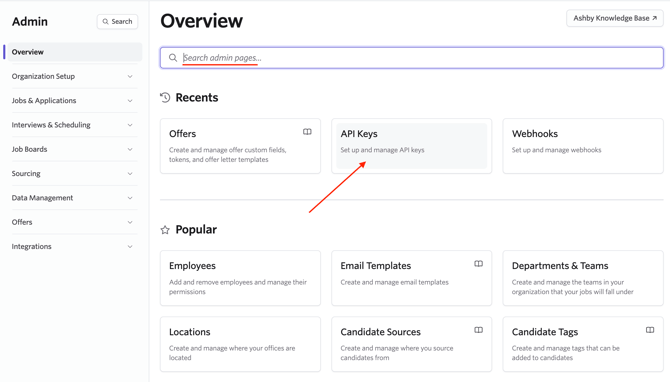Select Overview in the sidebar
The height and width of the screenshot is (382, 670).
pos(74,52)
